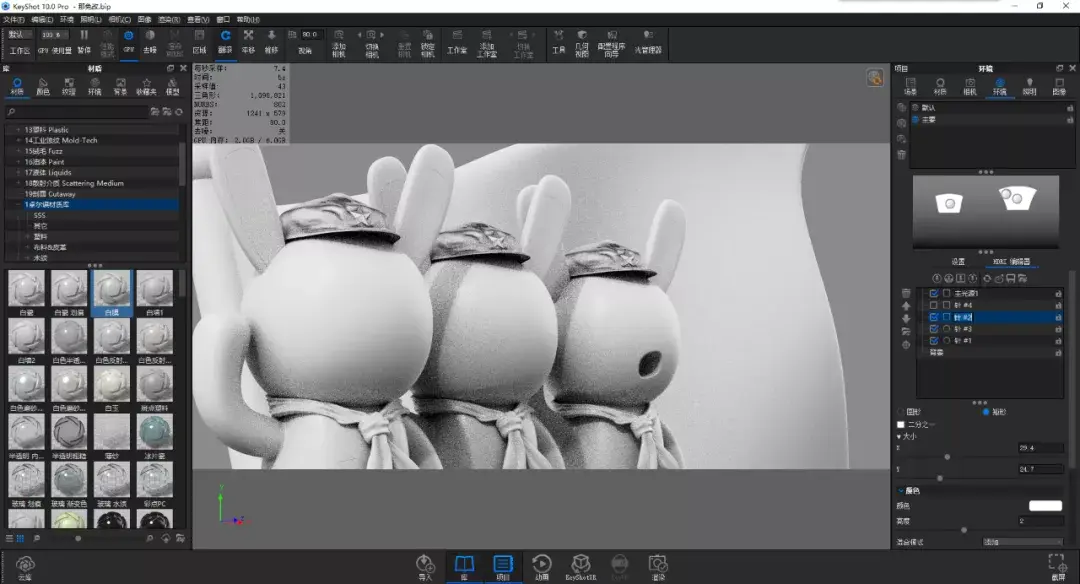Viewport: 1080px width, 584px height.
Task: Switch to the 纹理 library tab
Action: pyautogui.click(x=69, y=87)
